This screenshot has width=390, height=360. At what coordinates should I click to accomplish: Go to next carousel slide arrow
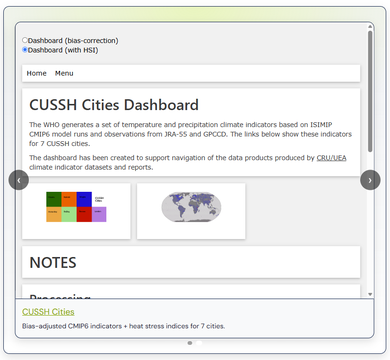tap(370, 180)
